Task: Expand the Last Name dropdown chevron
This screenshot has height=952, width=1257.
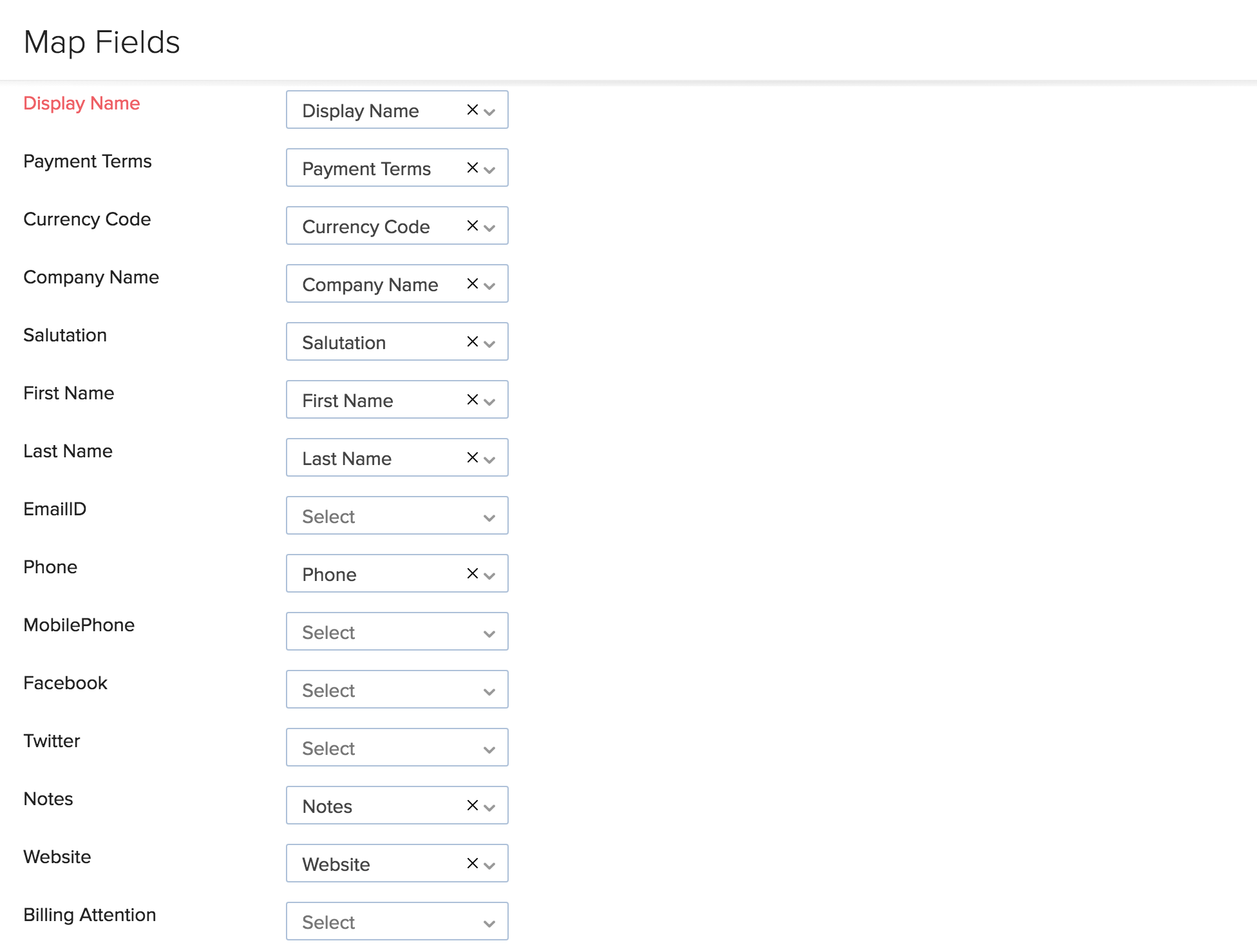Action: pyautogui.click(x=490, y=459)
